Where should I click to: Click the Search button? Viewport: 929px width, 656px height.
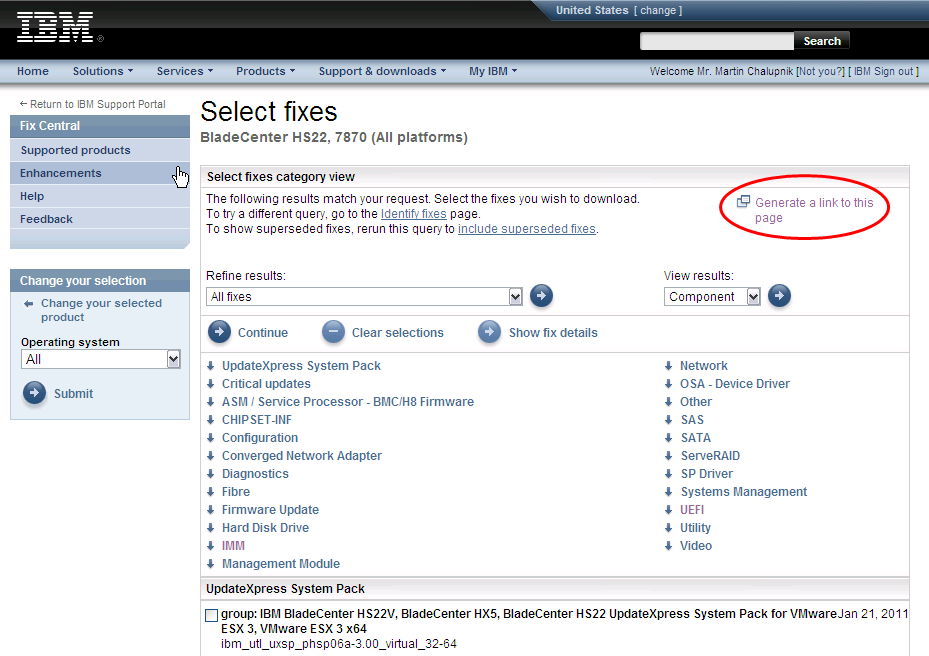point(822,41)
